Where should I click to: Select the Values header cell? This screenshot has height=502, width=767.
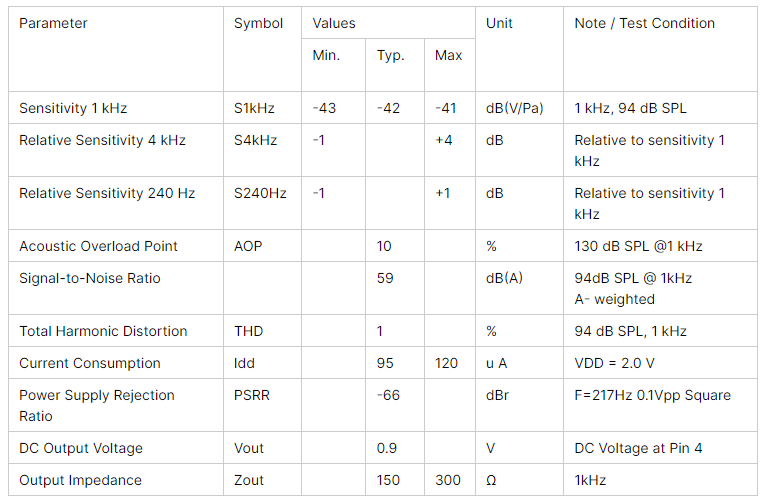coord(334,23)
